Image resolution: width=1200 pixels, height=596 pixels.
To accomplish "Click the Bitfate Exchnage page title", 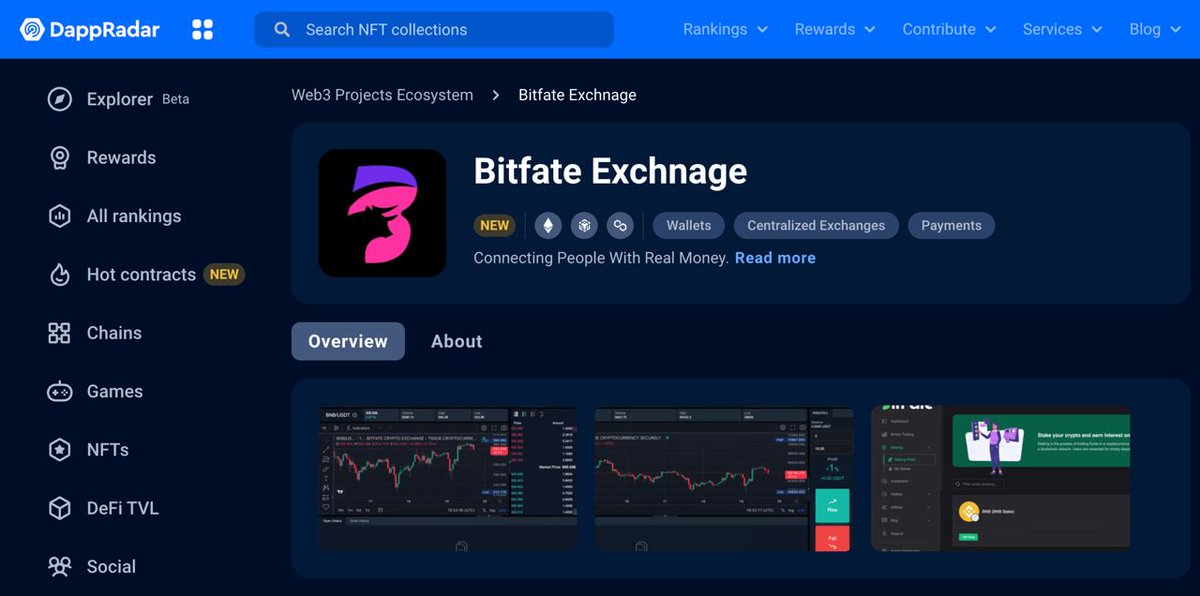I will coord(610,171).
